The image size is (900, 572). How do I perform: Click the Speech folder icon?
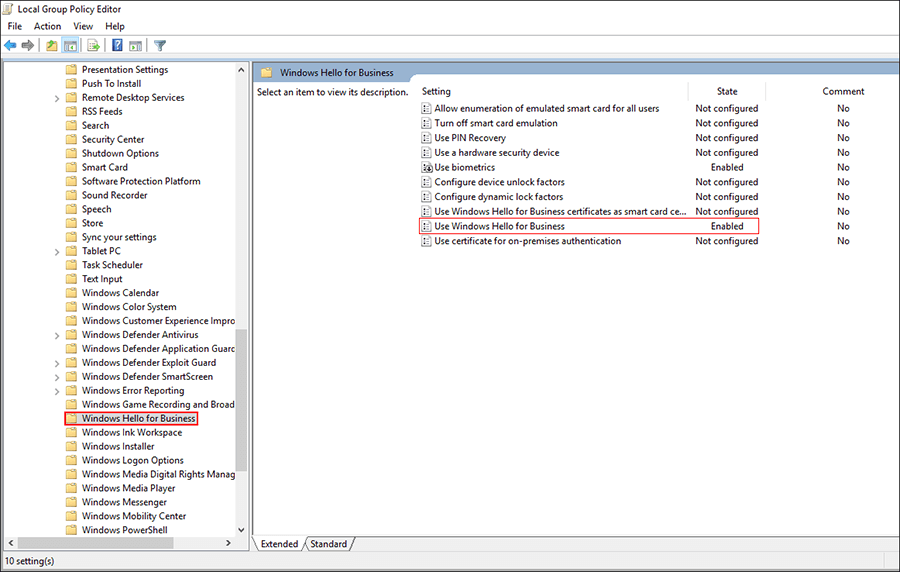tap(71, 209)
